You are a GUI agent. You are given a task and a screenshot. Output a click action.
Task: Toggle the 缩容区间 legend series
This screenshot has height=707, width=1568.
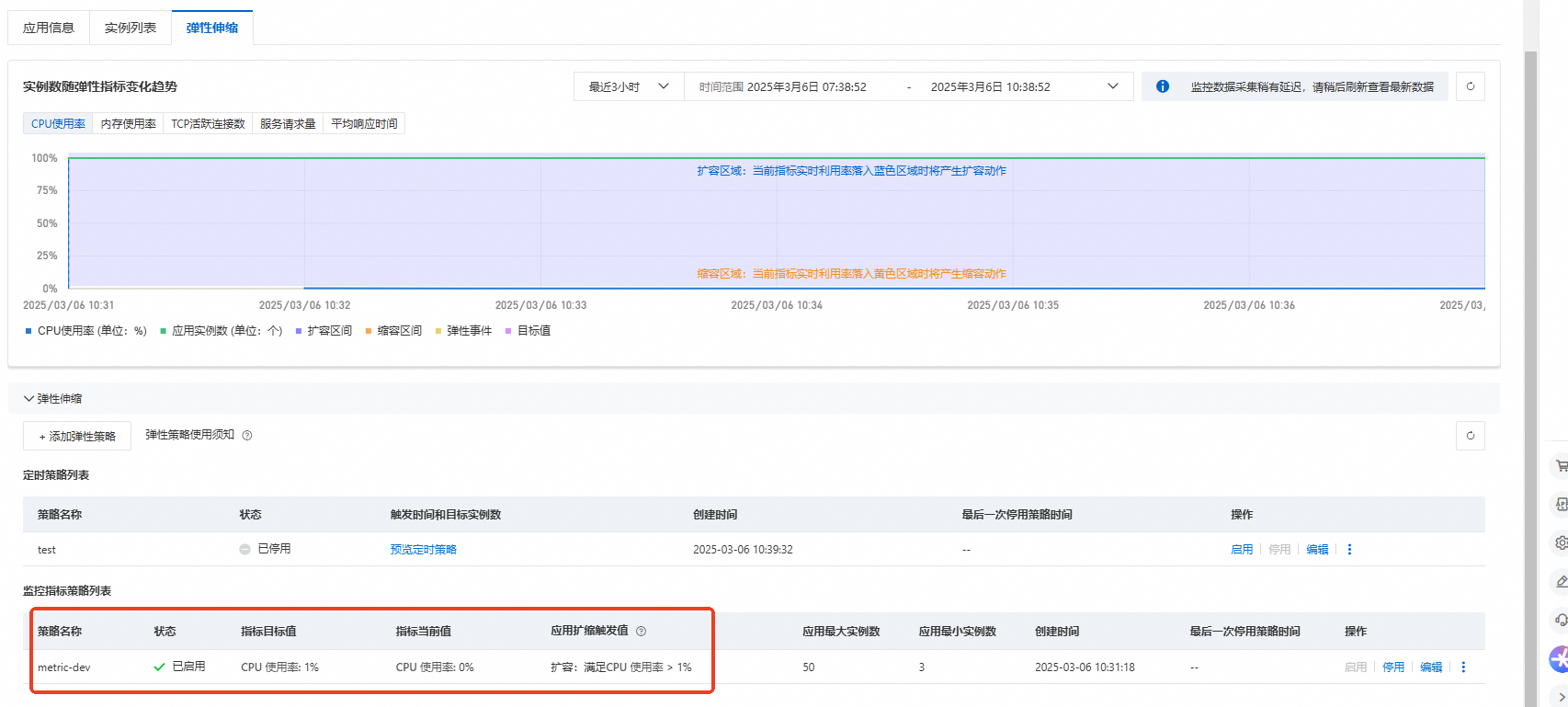(393, 331)
